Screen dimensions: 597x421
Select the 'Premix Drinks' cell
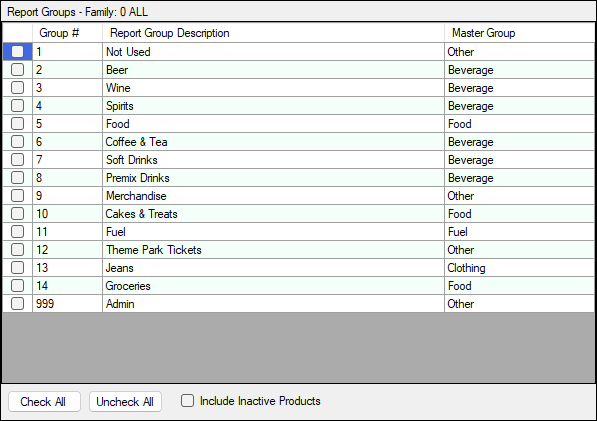tap(273, 177)
